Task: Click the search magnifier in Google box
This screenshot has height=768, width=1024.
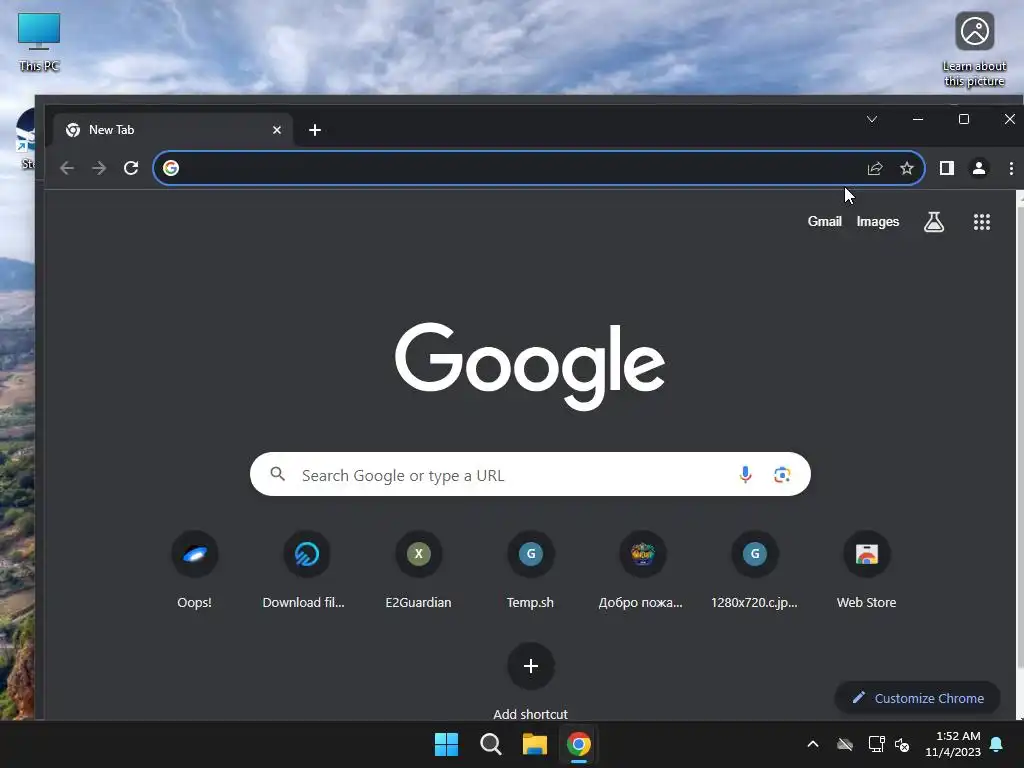Action: [278, 474]
